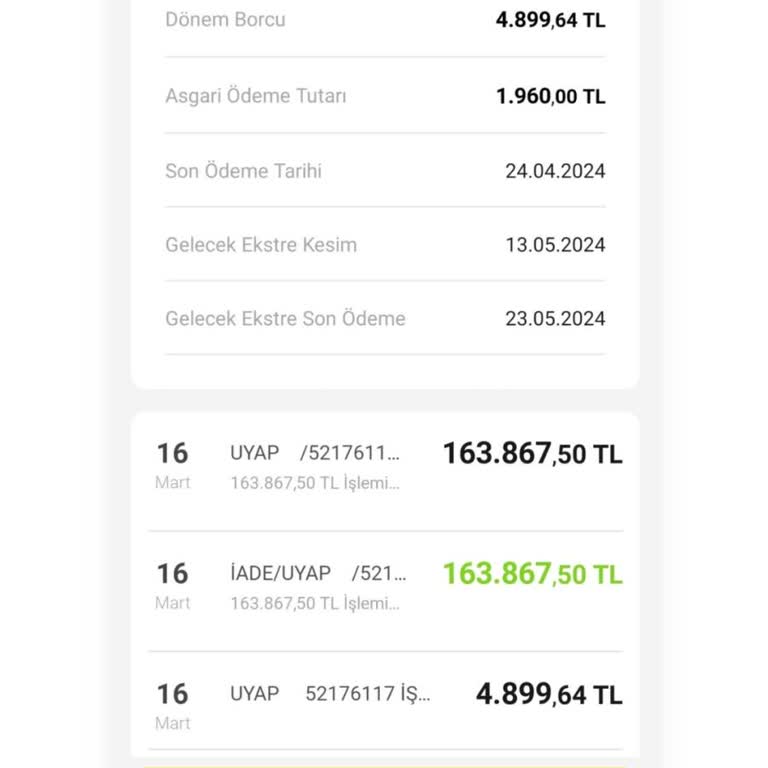Select the date 23.05.2024
Image resolution: width=768 pixels, height=768 pixels.
pos(555,319)
